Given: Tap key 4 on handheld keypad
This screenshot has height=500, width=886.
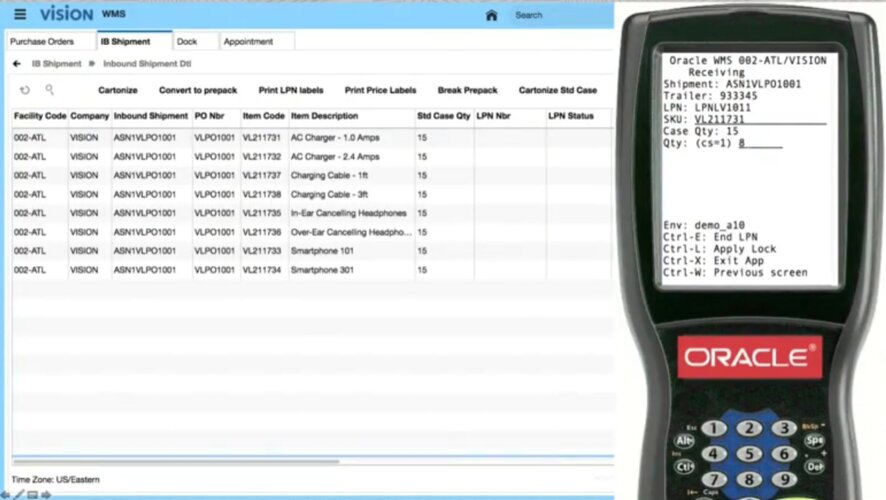Looking at the screenshot, I should click(714, 454).
